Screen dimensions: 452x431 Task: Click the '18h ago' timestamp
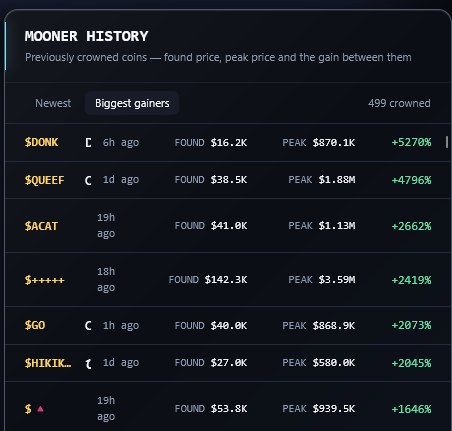click(106, 280)
